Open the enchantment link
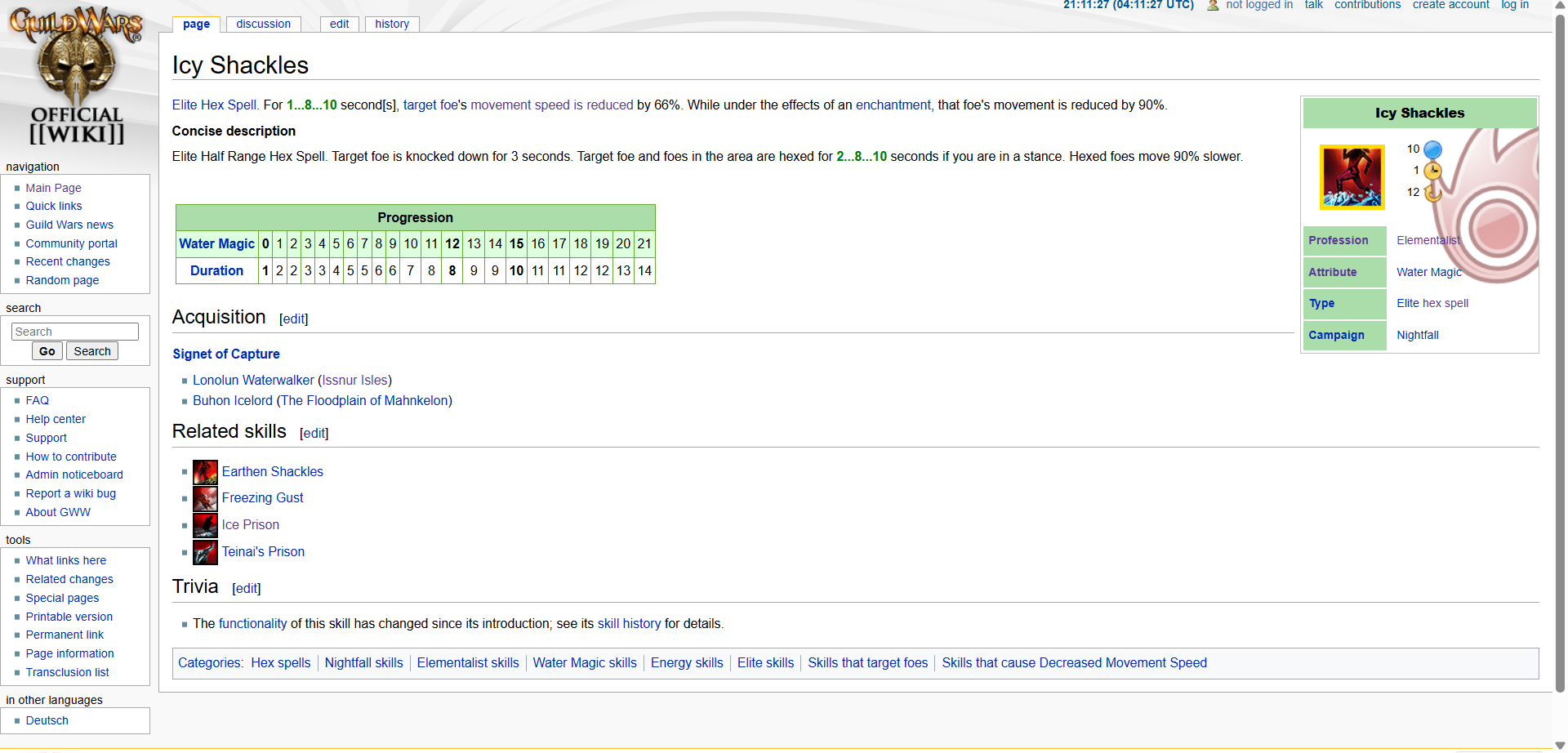Viewport: 1568px width, 753px height. coord(893,105)
